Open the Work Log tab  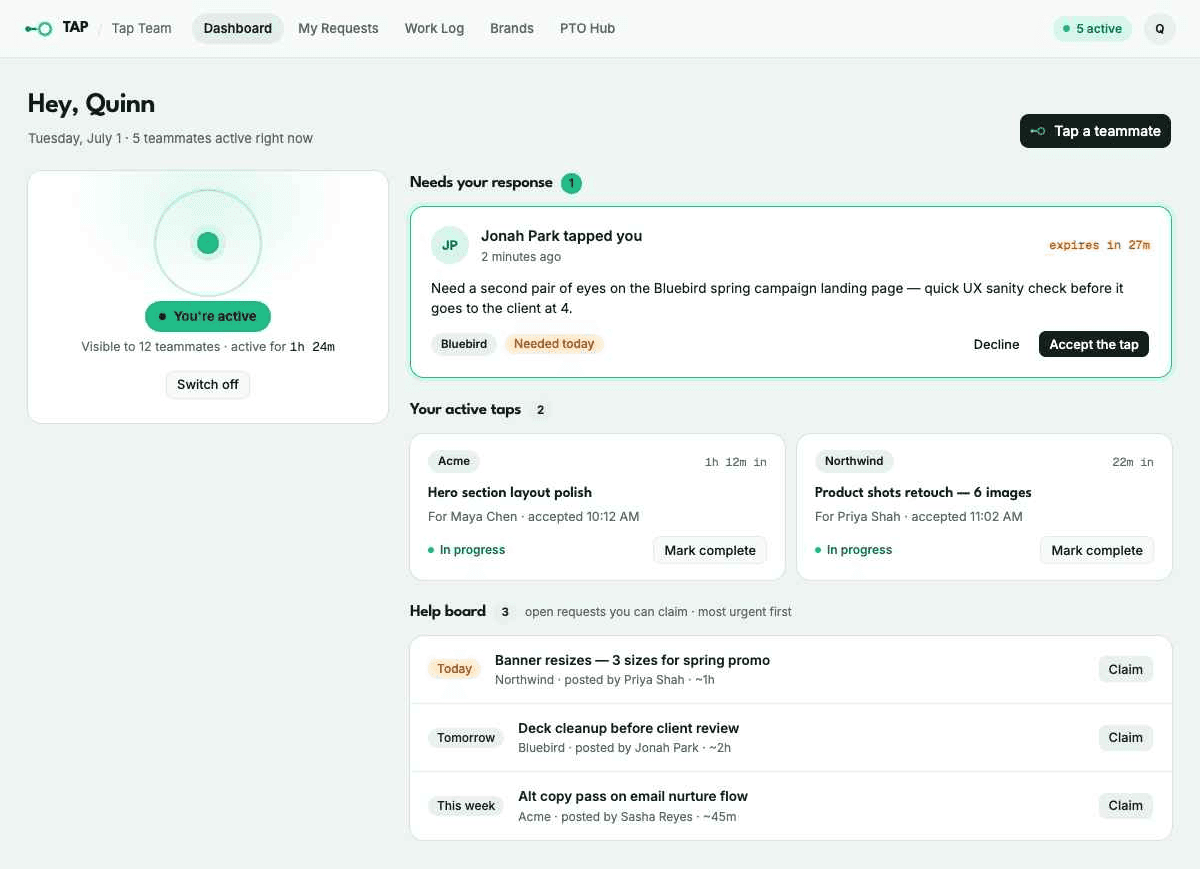click(x=434, y=28)
